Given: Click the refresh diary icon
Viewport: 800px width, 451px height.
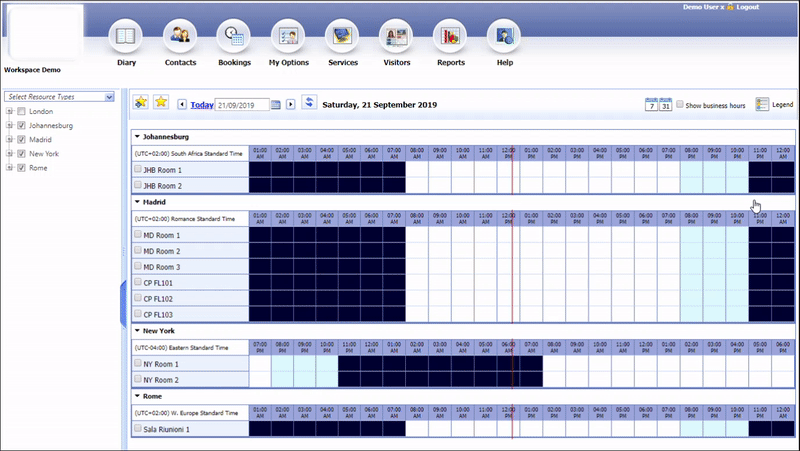Looking at the screenshot, I should pyautogui.click(x=309, y=102).
